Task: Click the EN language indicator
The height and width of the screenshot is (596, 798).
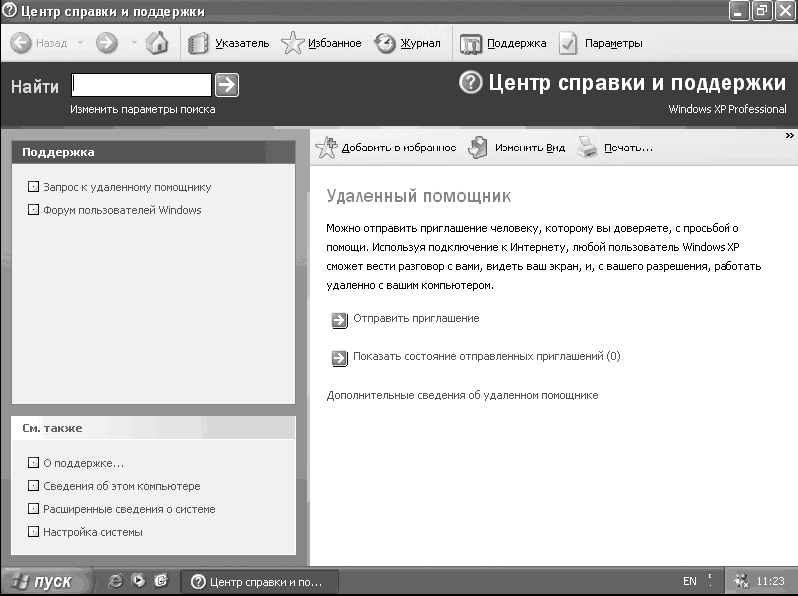Action: point(690,581)
